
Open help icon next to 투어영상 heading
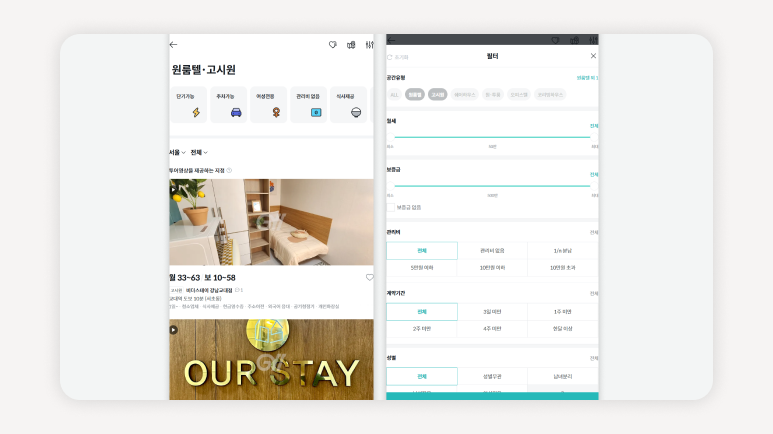[x=229, y=171]
